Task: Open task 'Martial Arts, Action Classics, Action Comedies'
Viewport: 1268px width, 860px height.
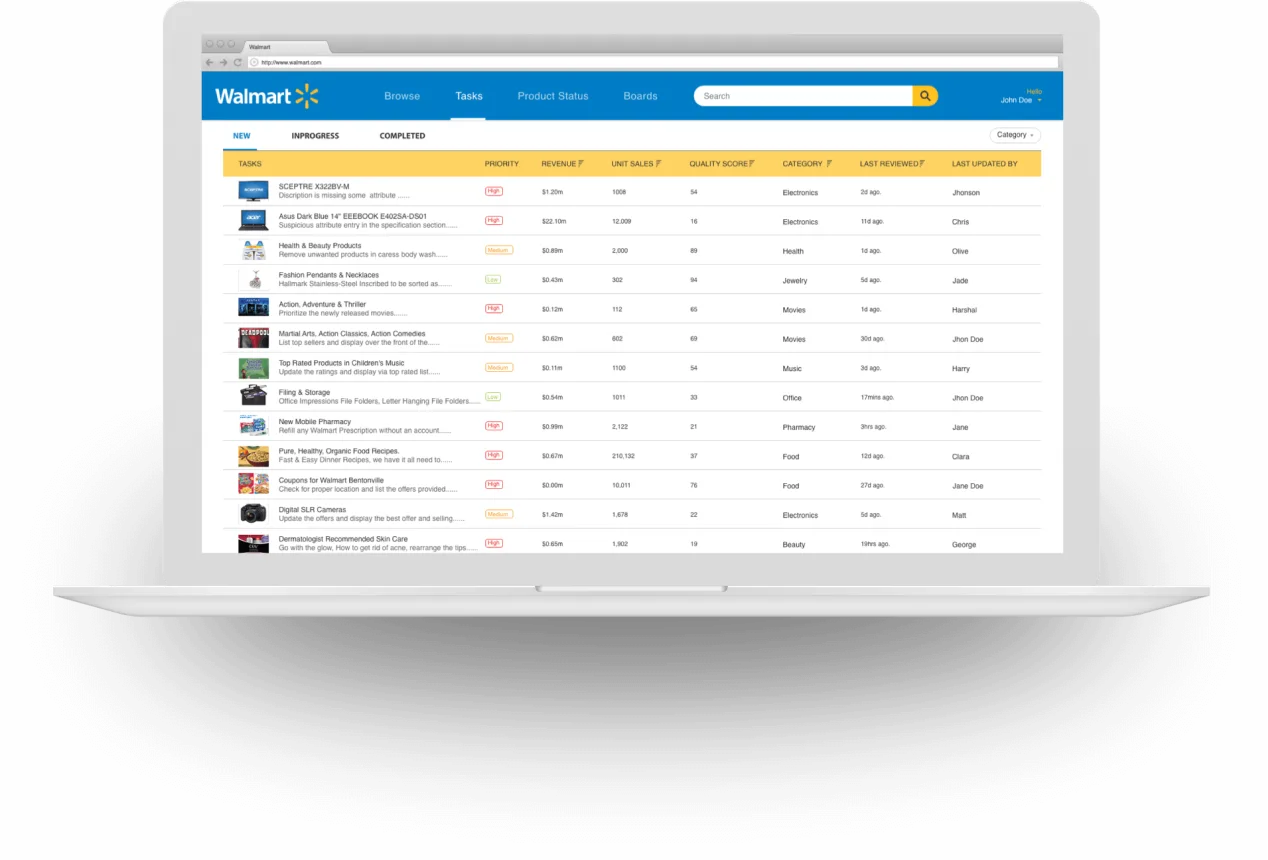Action: click(x=352, y=334)
